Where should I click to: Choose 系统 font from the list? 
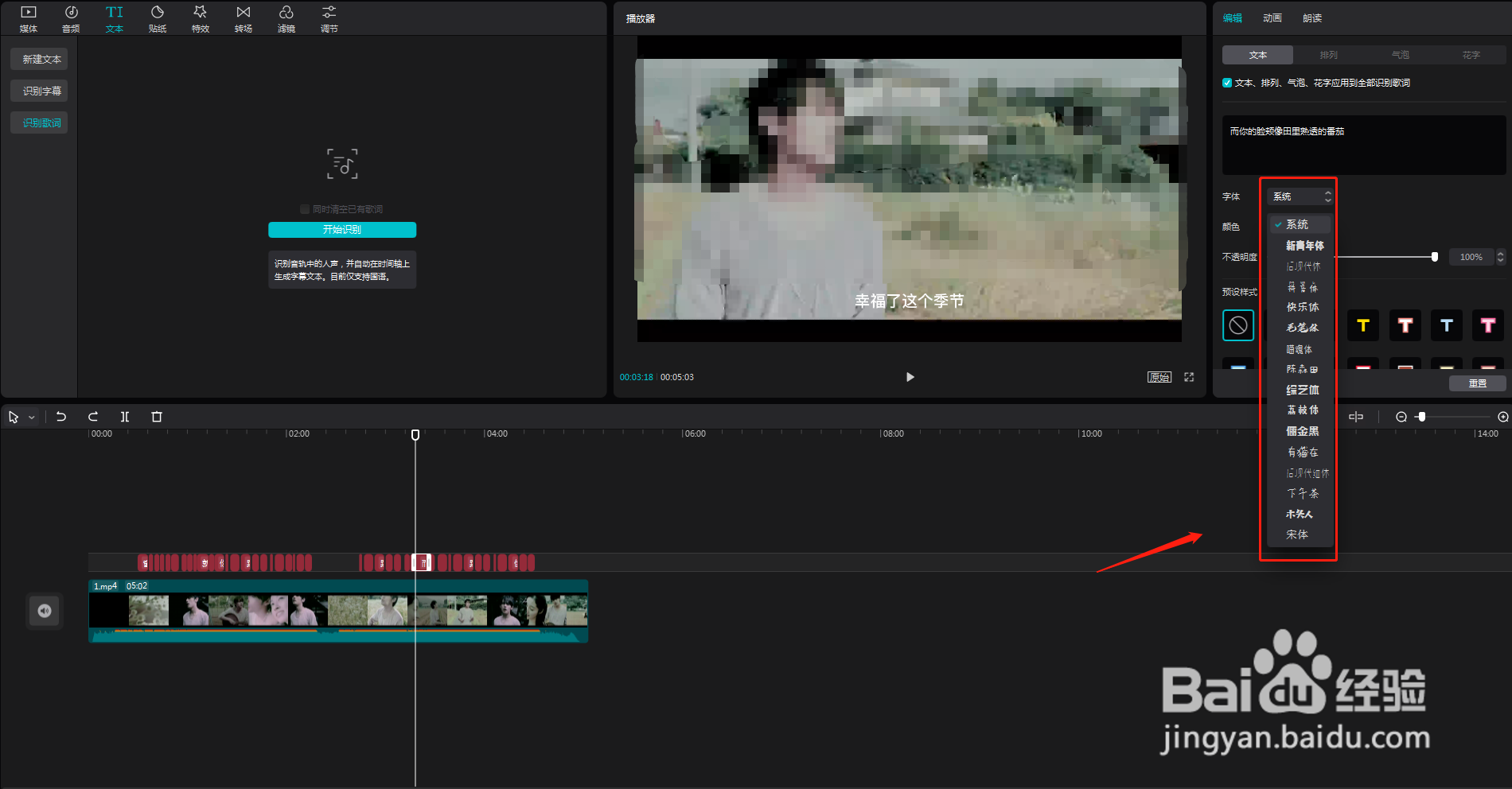(1300, 224)
